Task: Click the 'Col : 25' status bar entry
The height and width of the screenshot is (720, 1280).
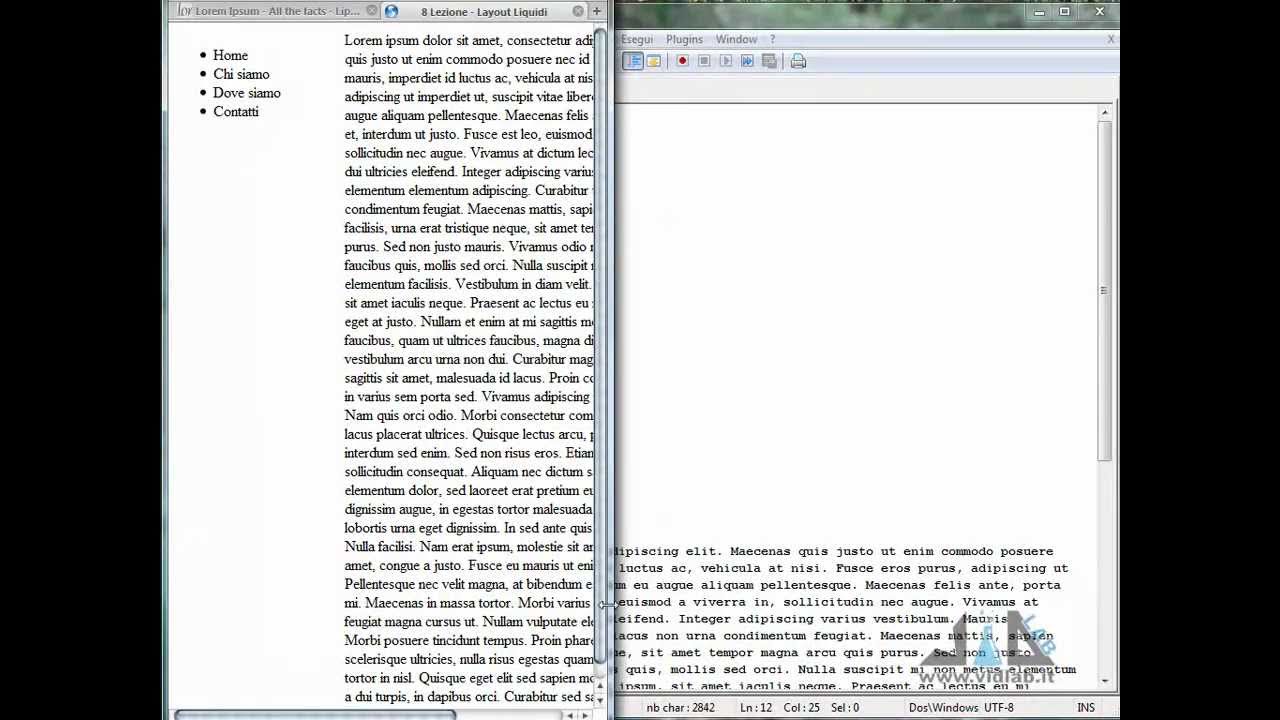Action: click(x=800, y=708)
